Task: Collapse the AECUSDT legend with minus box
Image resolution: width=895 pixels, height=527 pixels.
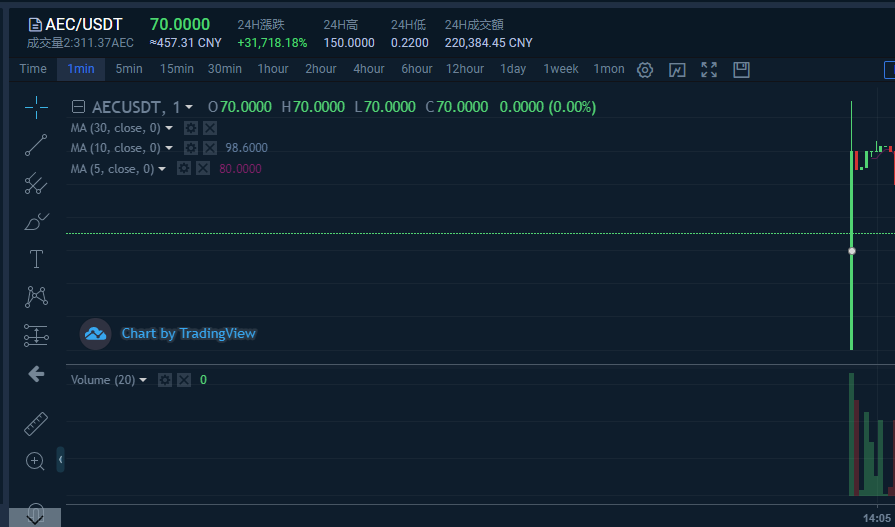Action: (x=78, y=107)
